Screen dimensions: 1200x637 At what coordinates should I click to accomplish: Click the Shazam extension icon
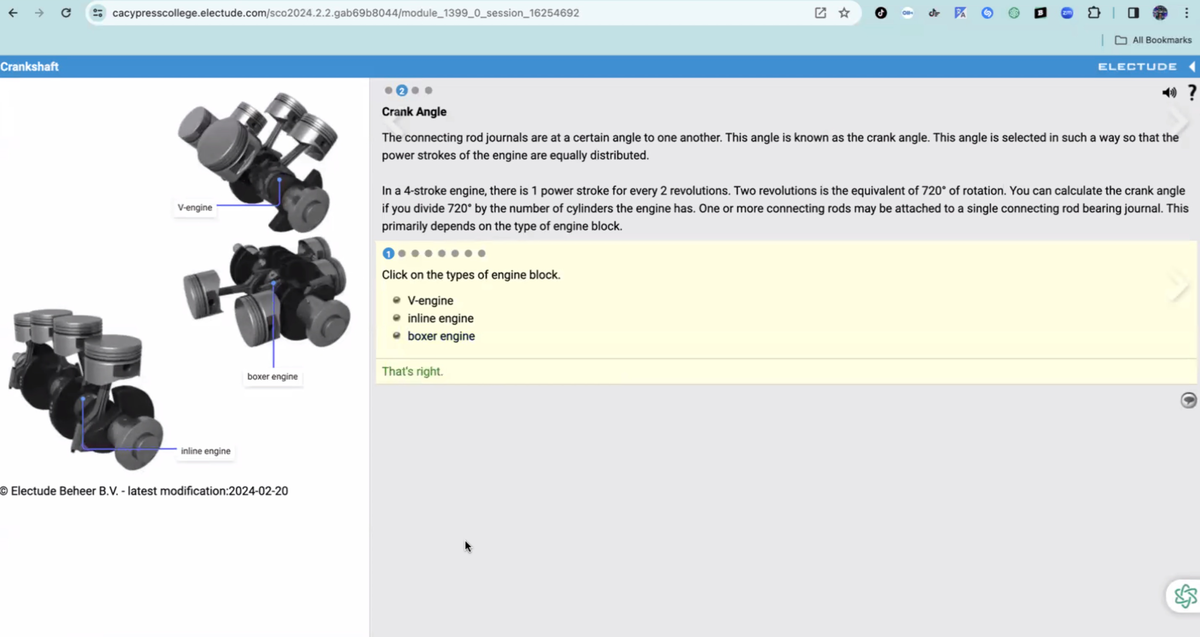tap(987, 13)
